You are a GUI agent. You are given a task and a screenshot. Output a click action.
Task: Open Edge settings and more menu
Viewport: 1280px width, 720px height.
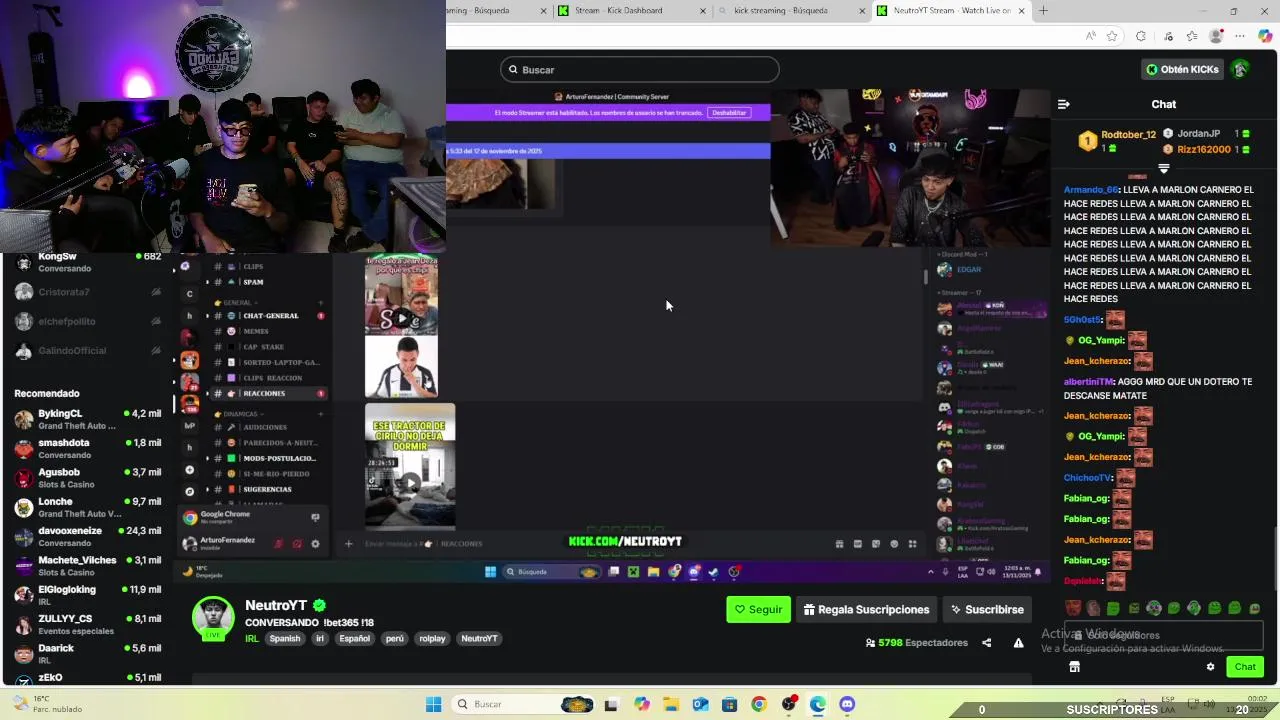tap(1240, 36)
